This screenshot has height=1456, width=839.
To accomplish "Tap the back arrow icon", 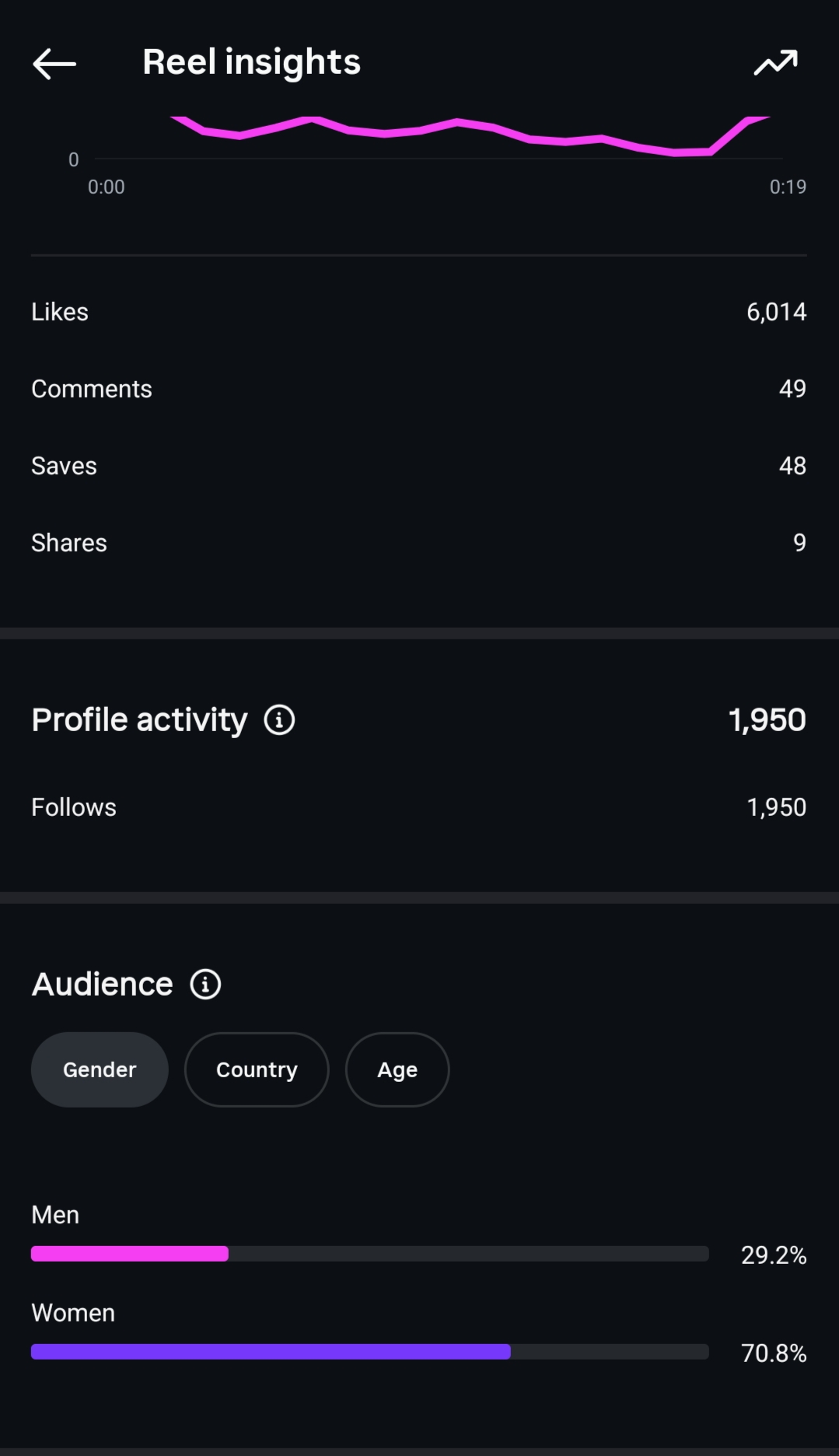I will point(54,64).
